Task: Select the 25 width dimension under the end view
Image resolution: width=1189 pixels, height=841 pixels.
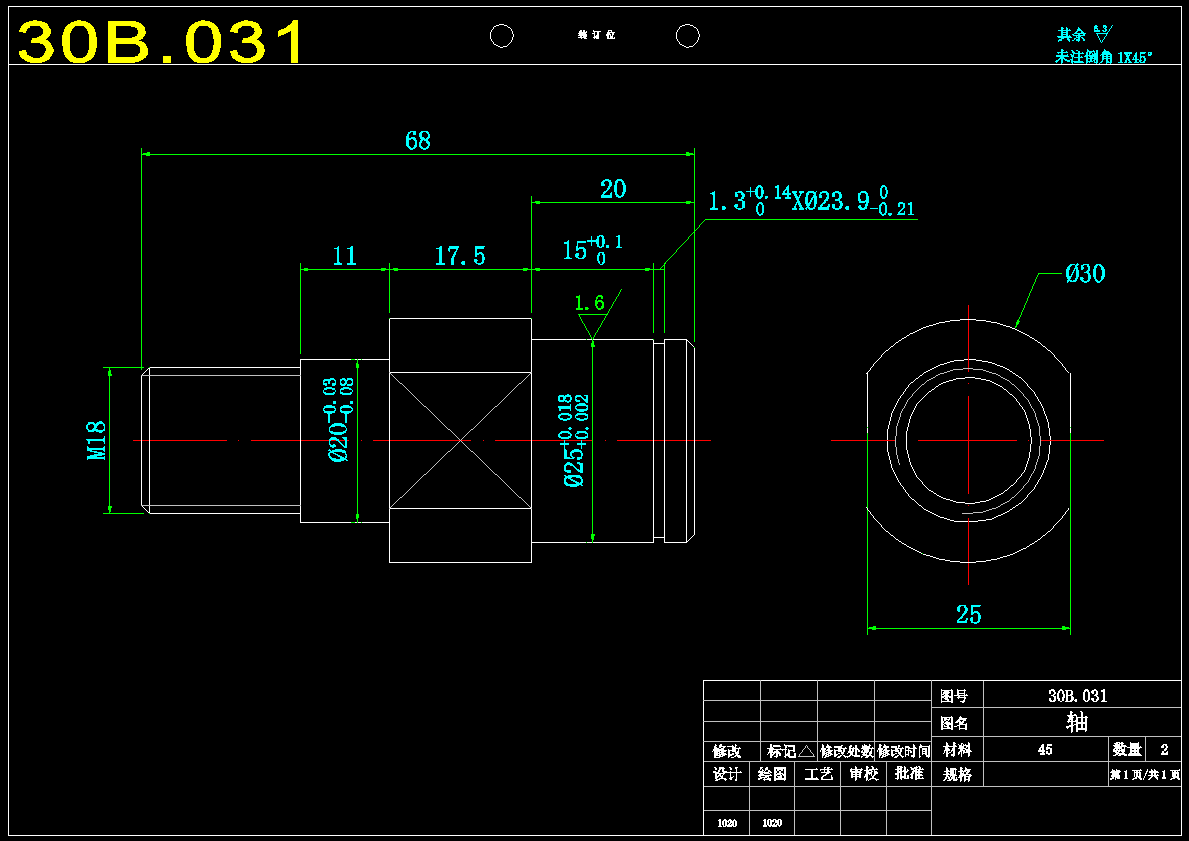Action: (x=968, y=614)
